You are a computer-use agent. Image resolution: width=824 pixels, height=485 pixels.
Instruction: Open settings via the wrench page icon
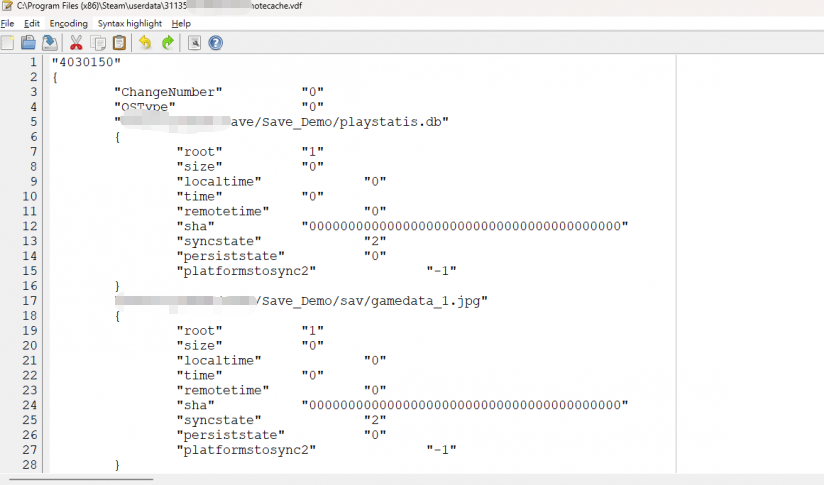[x=194, y=43]
